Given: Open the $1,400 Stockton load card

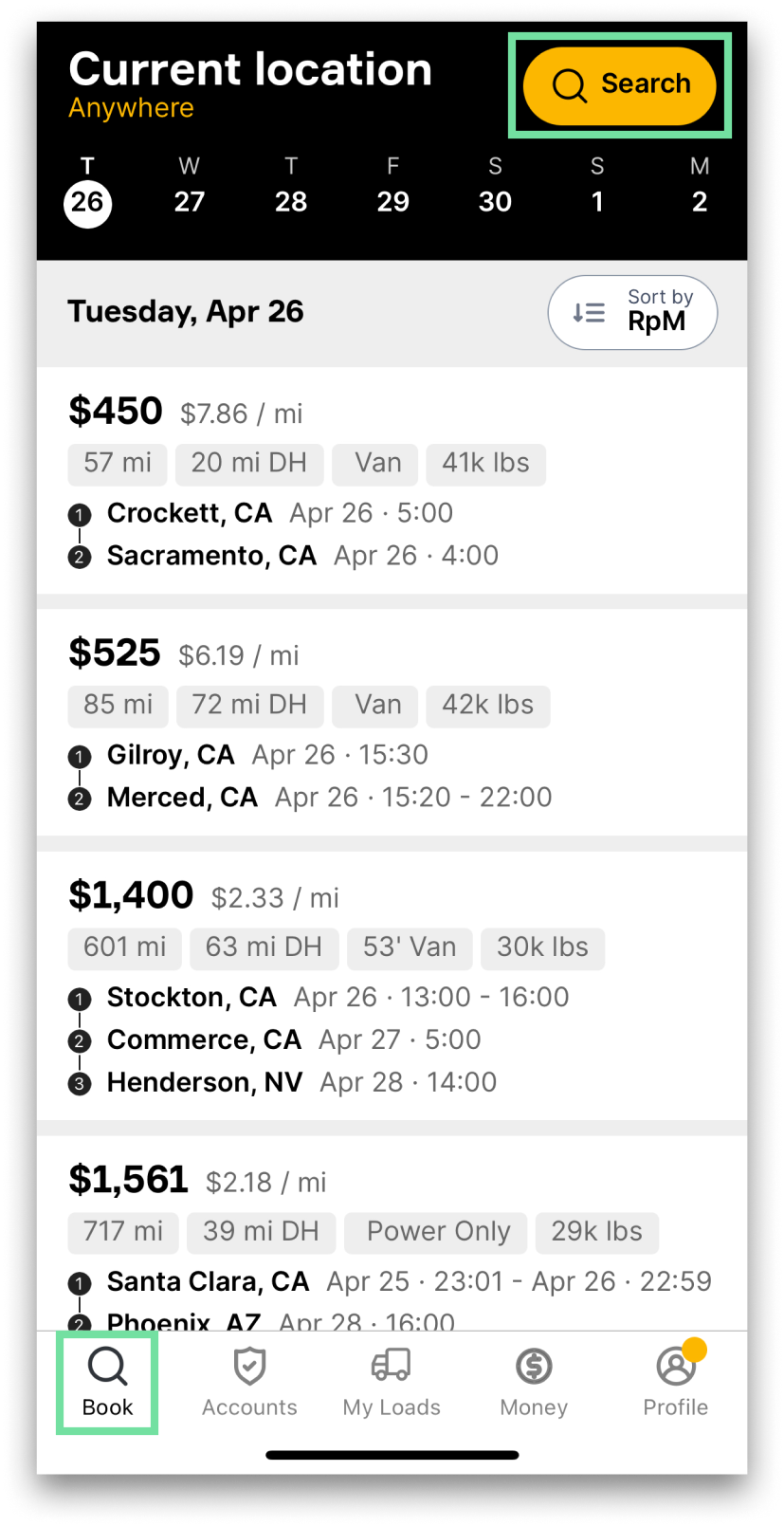Looking at the screenshot, I should [x=392, y=986].
